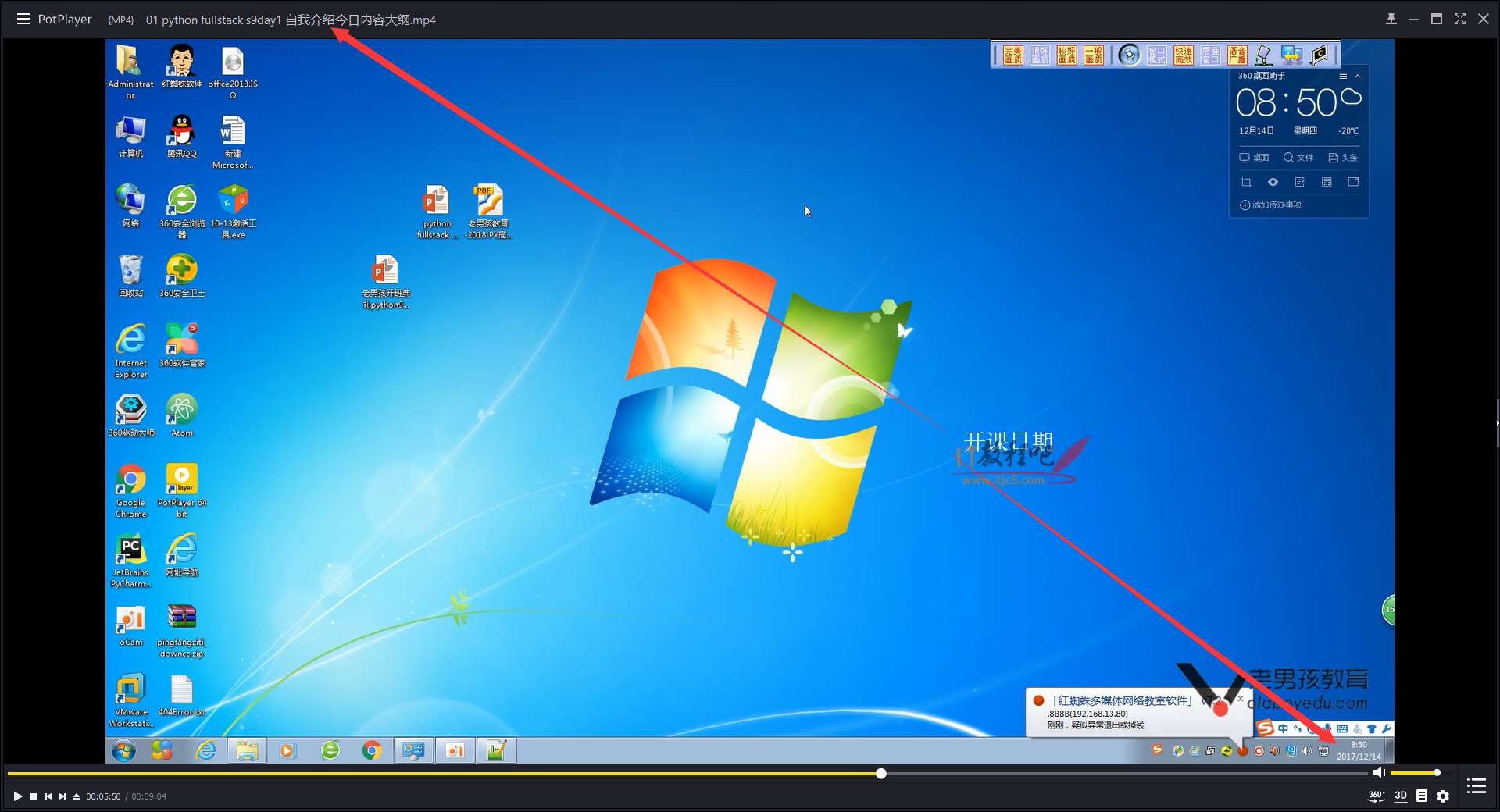The width and height of the screenshot is (1500, 812).
Task: Open the Windows 7 Start menu orb
Action: tap(123, 751)
